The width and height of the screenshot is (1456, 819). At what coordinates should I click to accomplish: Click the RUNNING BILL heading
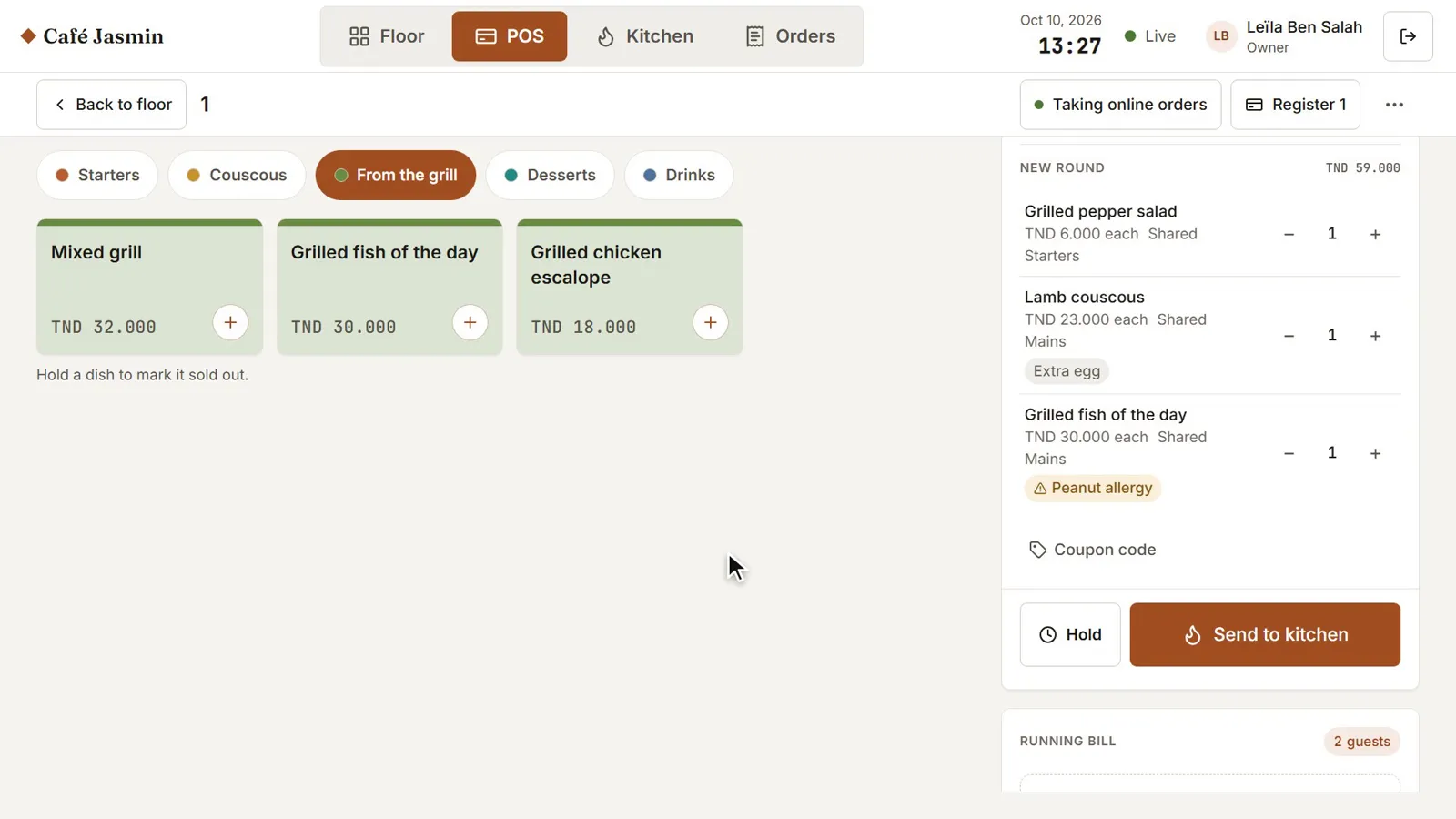click(x=1067, y=742)
